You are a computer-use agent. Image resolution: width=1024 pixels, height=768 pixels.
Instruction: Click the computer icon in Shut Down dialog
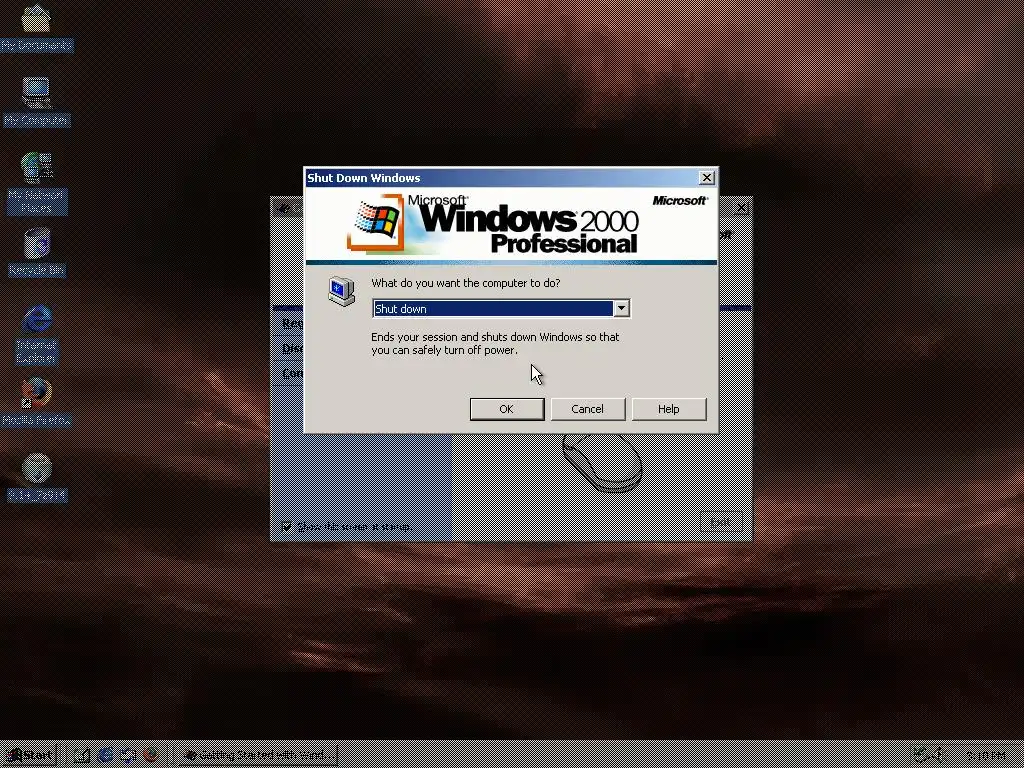[342, 291]
